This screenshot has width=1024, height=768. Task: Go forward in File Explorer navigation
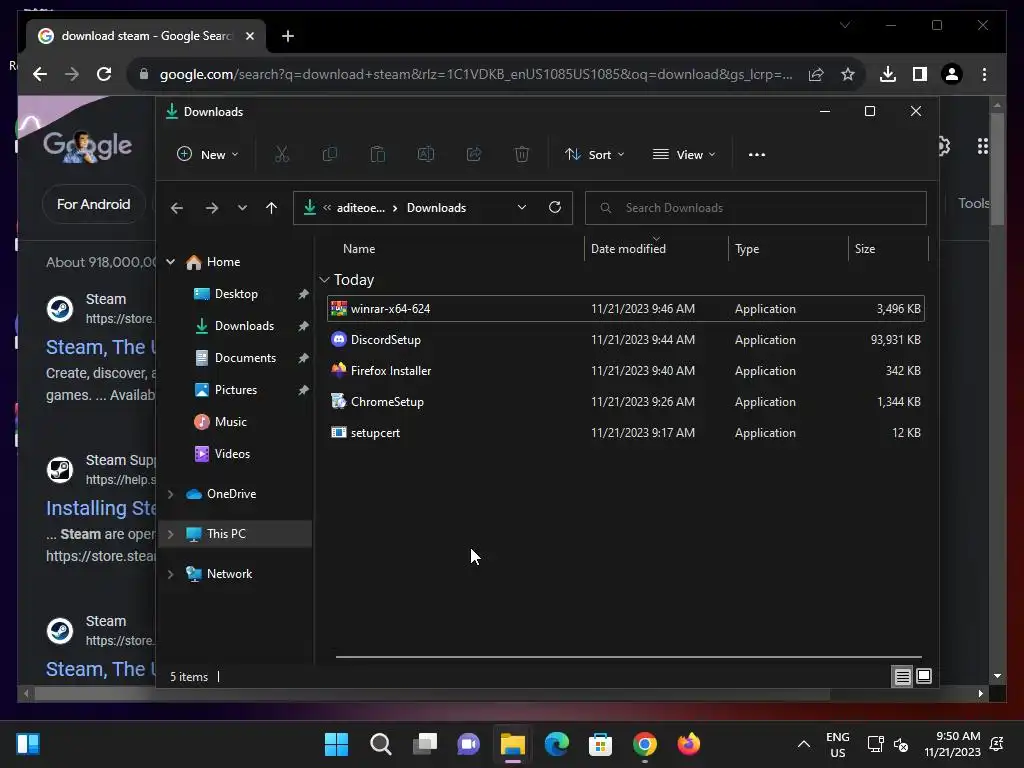tap(212, 208)
